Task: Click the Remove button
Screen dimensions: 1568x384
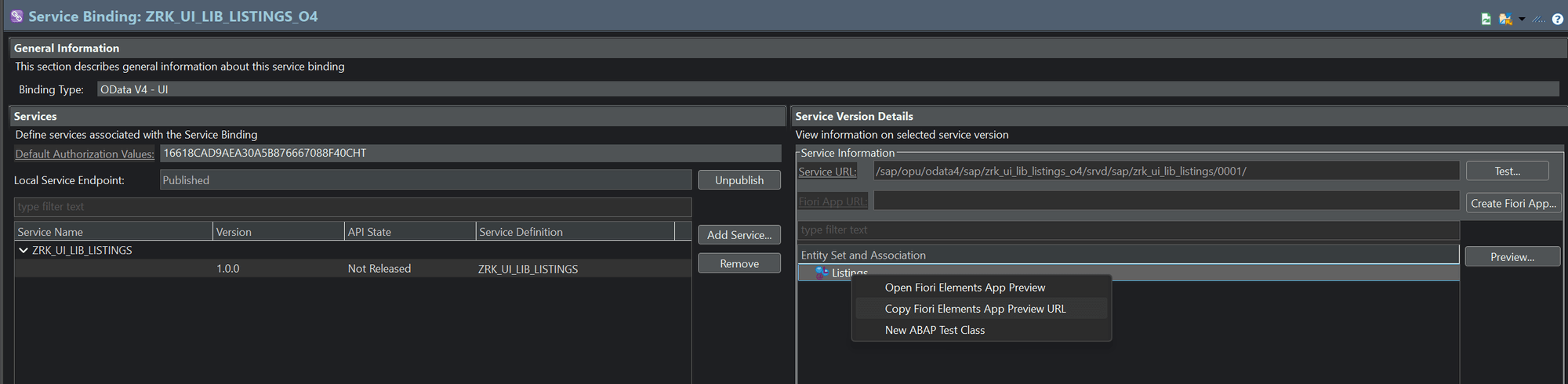Action: (x=739, y=264)
